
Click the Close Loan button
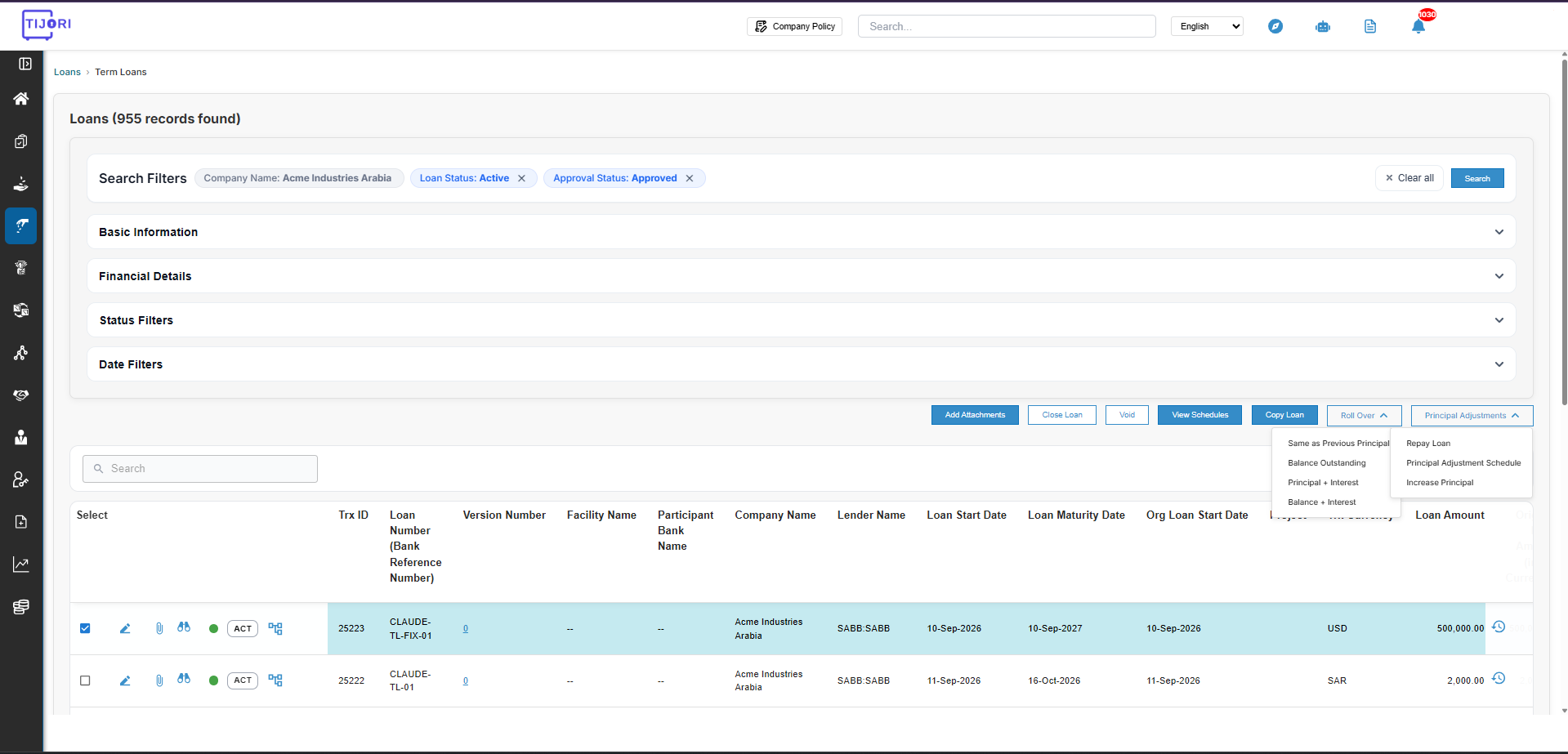[1062, 415]
